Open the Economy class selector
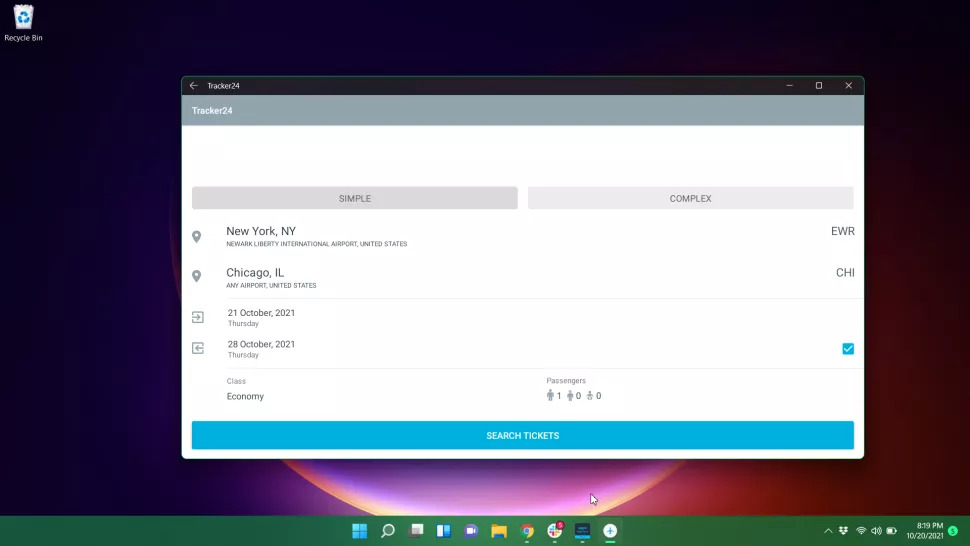Image resolution: width=970 pixels, height=546 pixels. click(245, 396)
